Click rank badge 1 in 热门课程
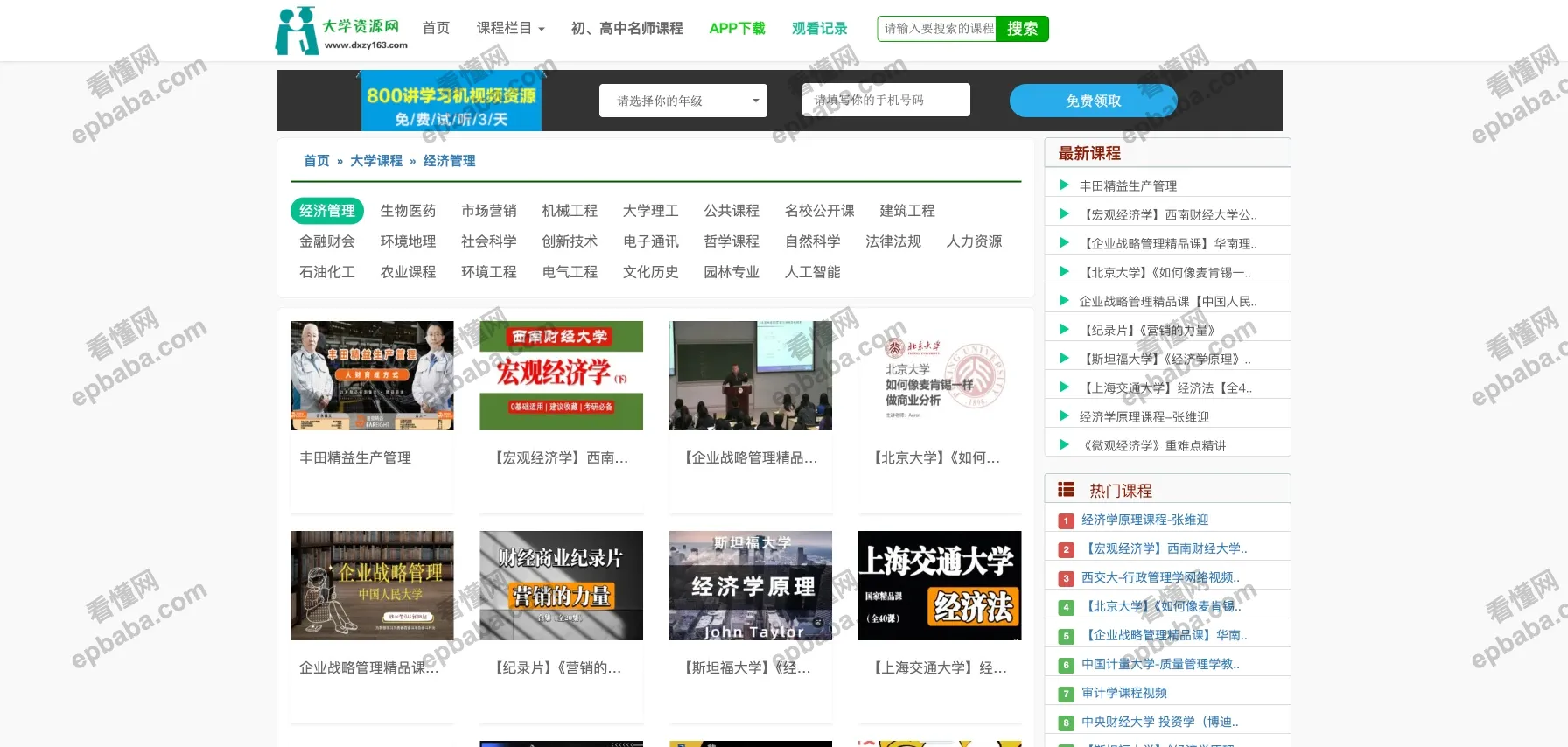Screen dimensions: 1568x747 tap(1066, 520)
